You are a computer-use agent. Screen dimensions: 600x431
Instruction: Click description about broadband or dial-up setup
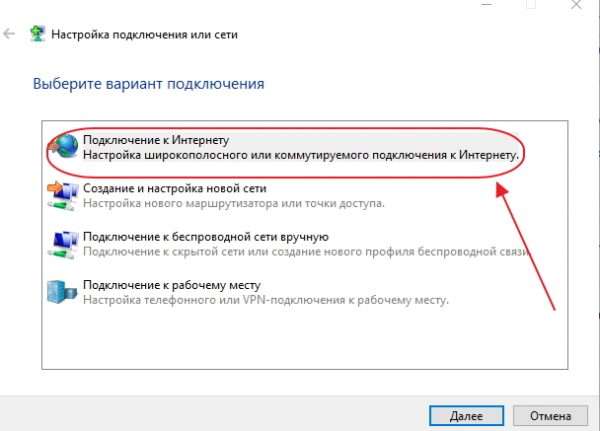click(x=301, y=155)
